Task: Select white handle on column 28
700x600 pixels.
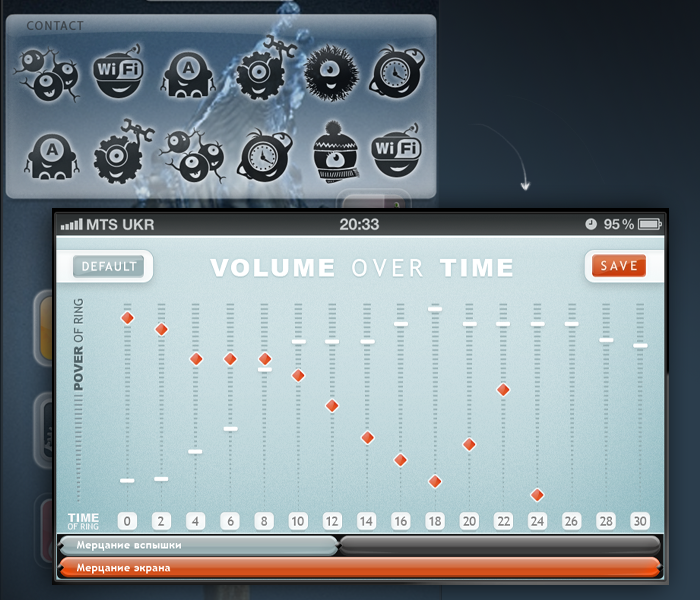Action: pos(606,340)
